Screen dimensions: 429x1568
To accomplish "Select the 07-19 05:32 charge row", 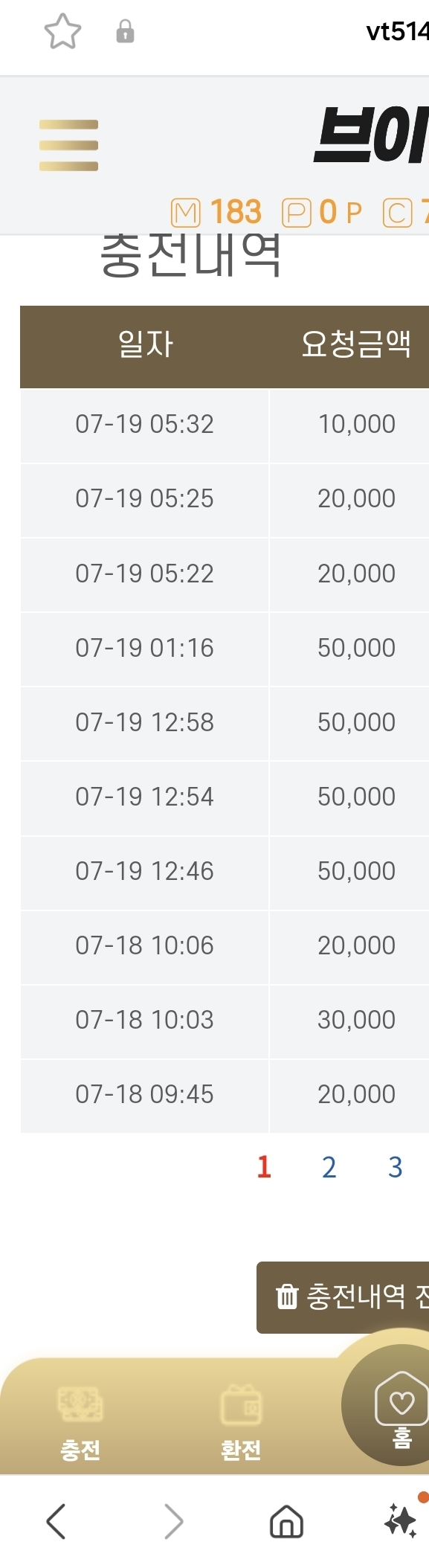I will pos(225,424).
